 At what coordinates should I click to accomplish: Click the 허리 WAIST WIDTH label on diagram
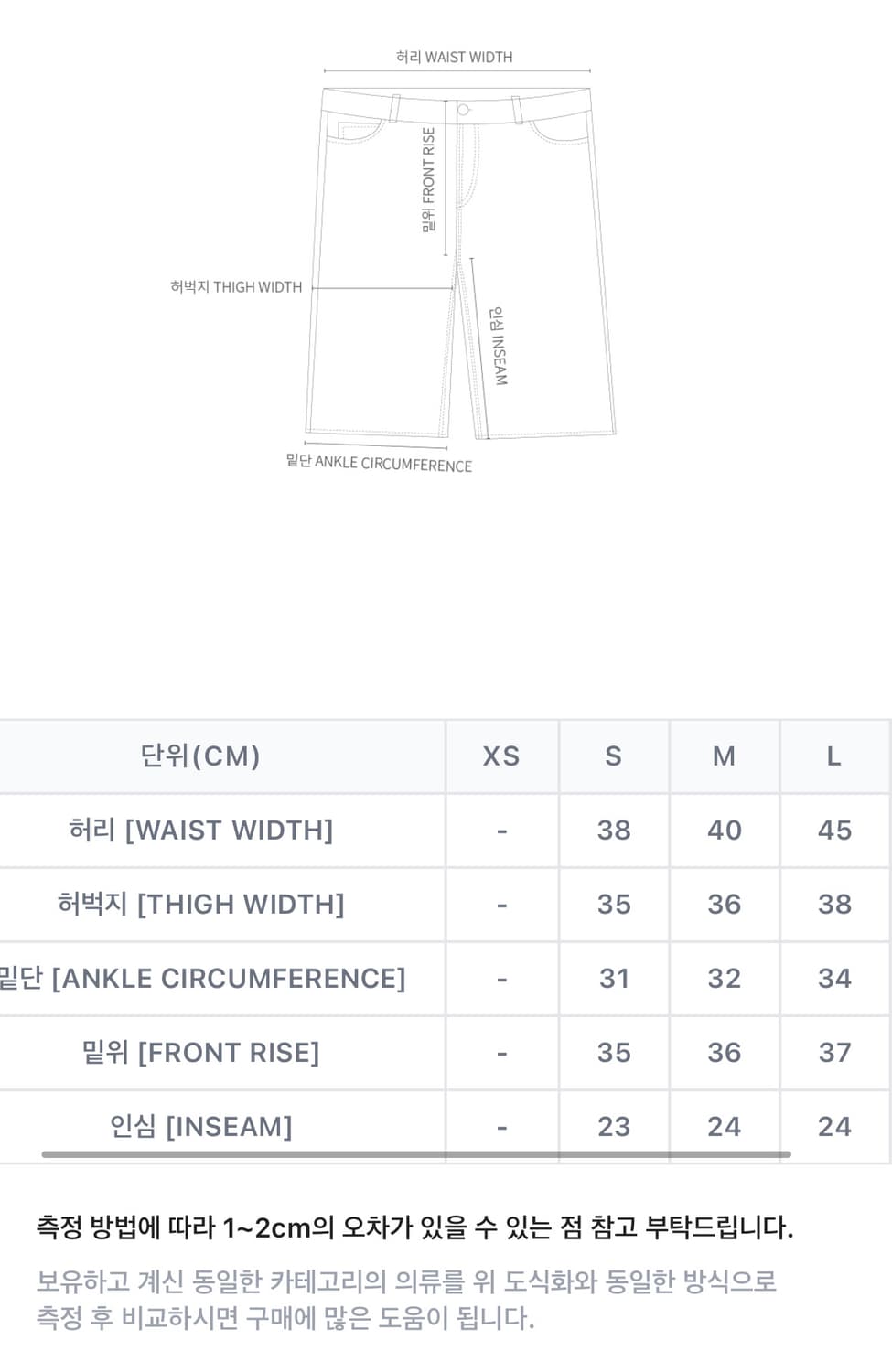pos(454,57)
